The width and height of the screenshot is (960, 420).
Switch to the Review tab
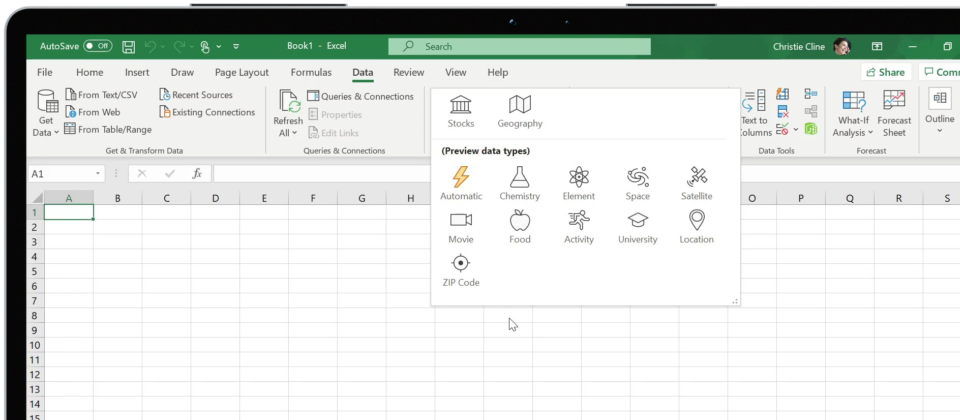[x=409, y=72]
